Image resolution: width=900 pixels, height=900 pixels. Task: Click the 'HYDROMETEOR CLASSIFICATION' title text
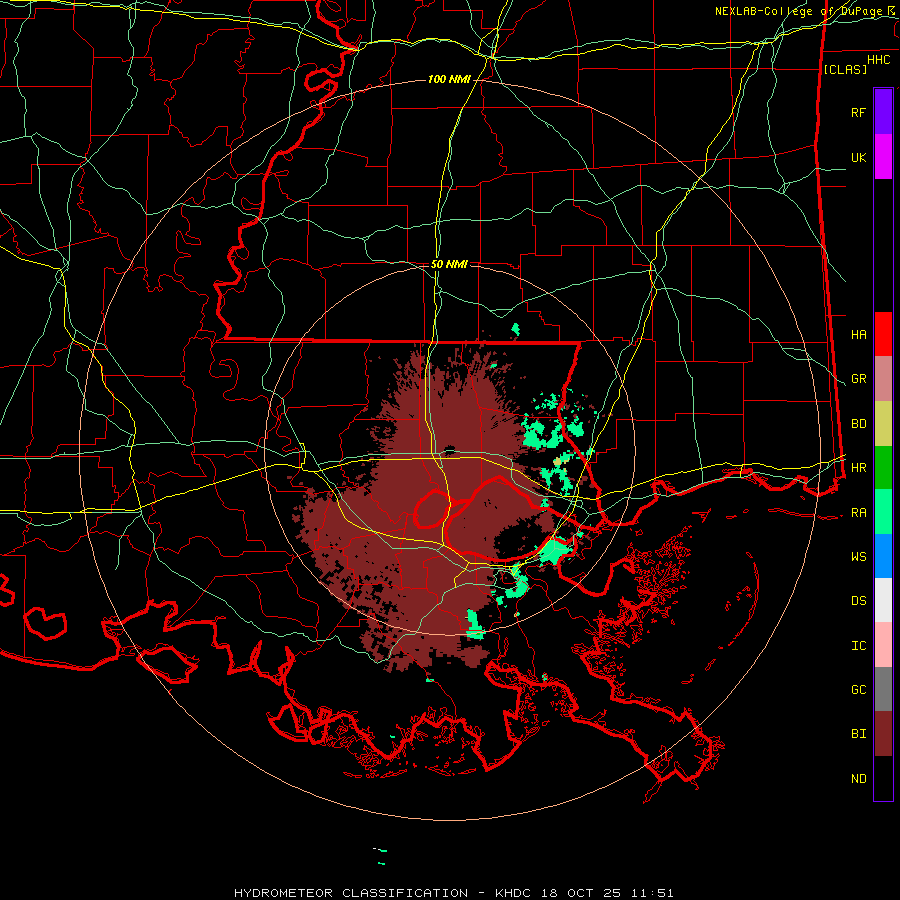(351, 893)
